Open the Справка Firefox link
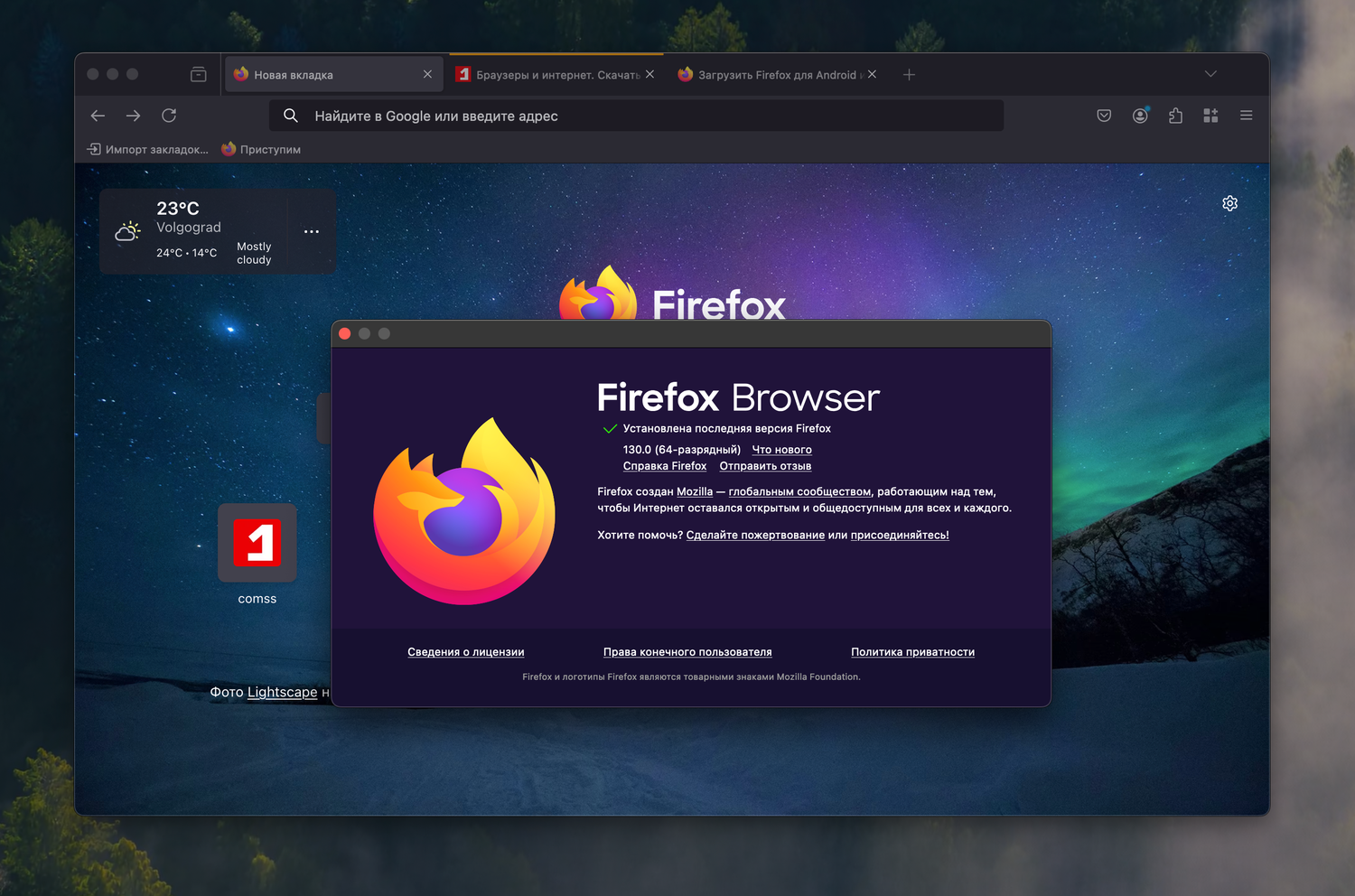1355x896 pixels. [665, 466]
